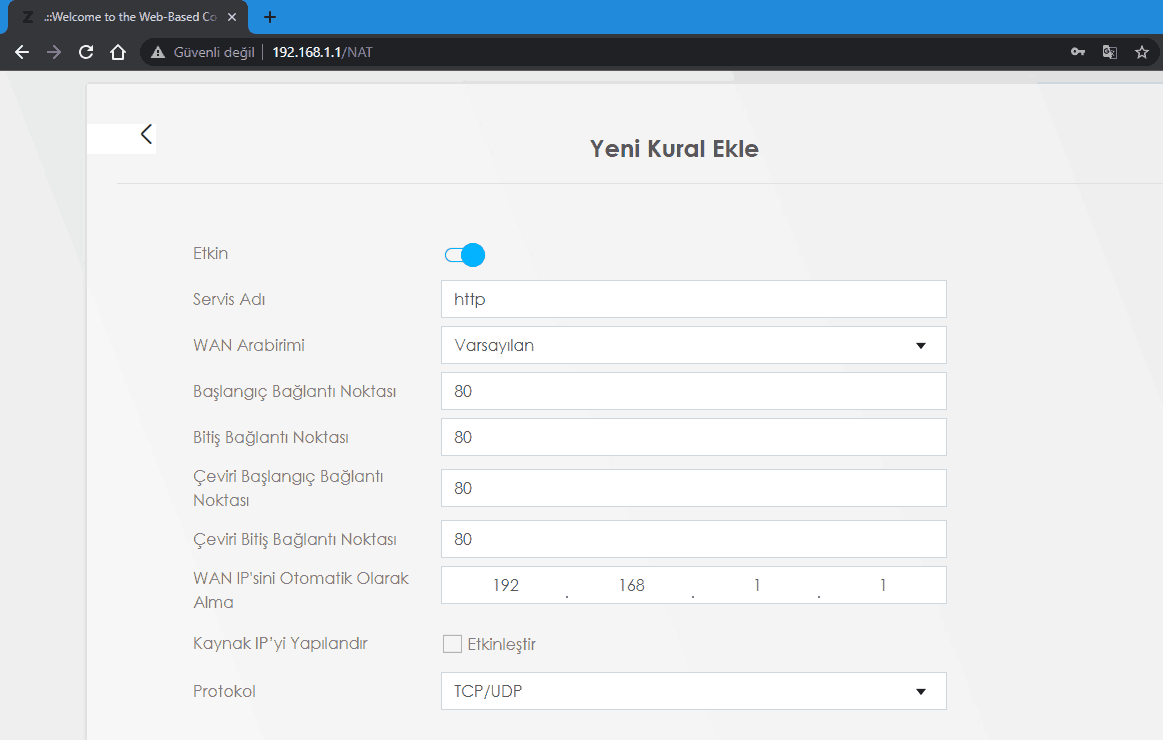Click the back chevron beside Yeni Kural Ekle
This screenshot has width=1163, height=740.
[x=146, y=134]
